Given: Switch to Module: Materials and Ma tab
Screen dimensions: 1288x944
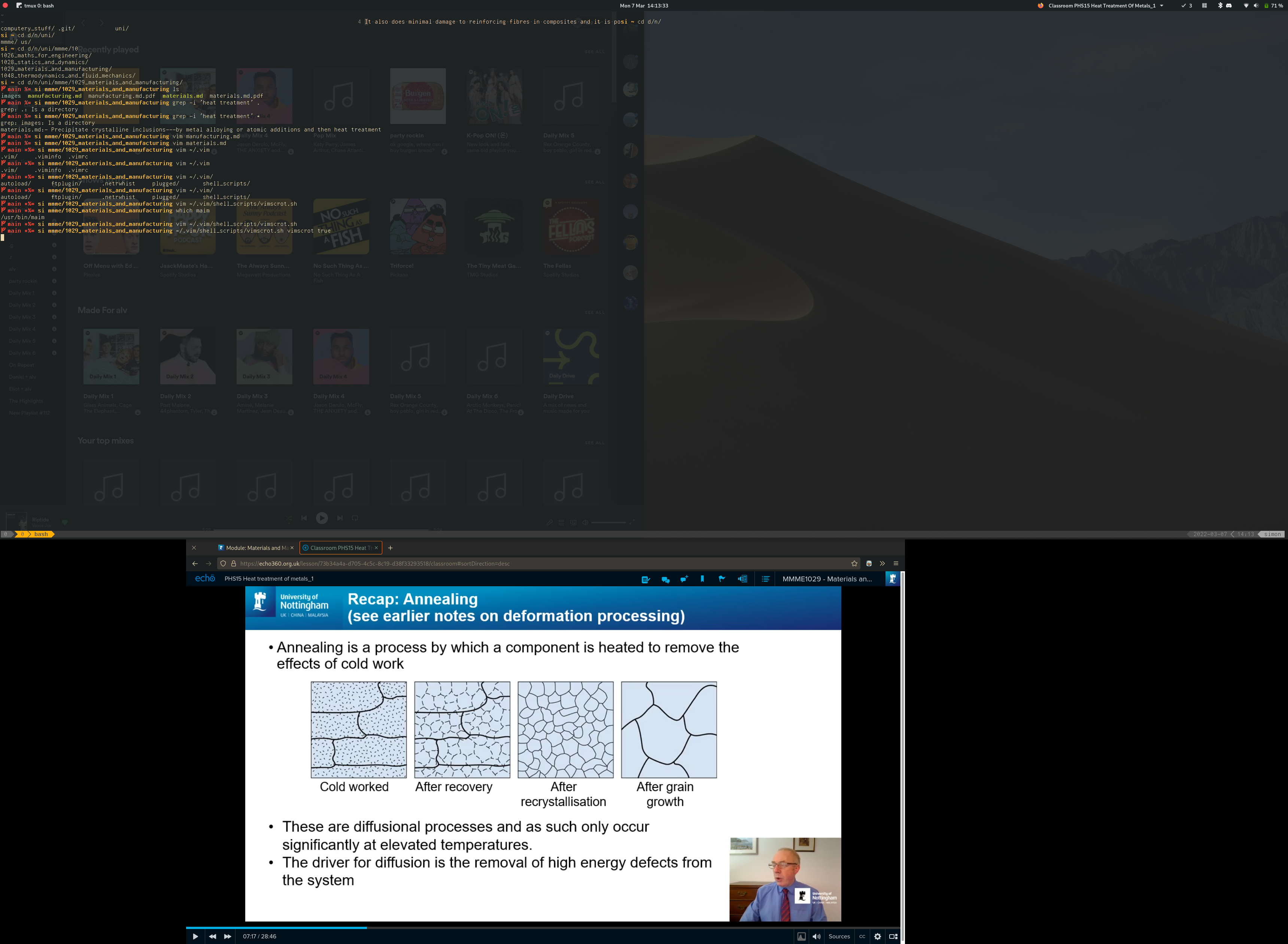Looking at the screenshot, I should [x=255, y=547].
